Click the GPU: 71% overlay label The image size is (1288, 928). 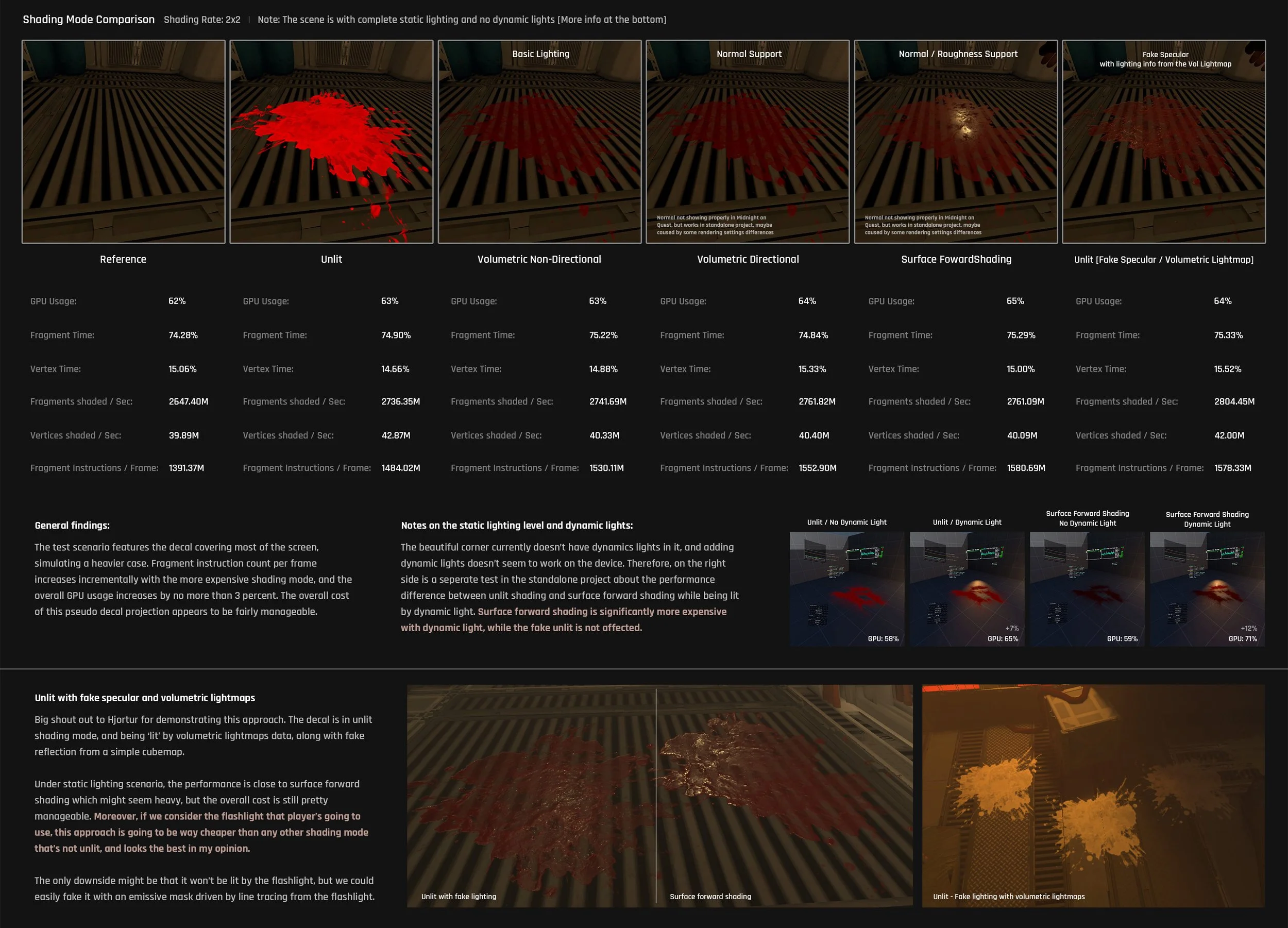1243,638
